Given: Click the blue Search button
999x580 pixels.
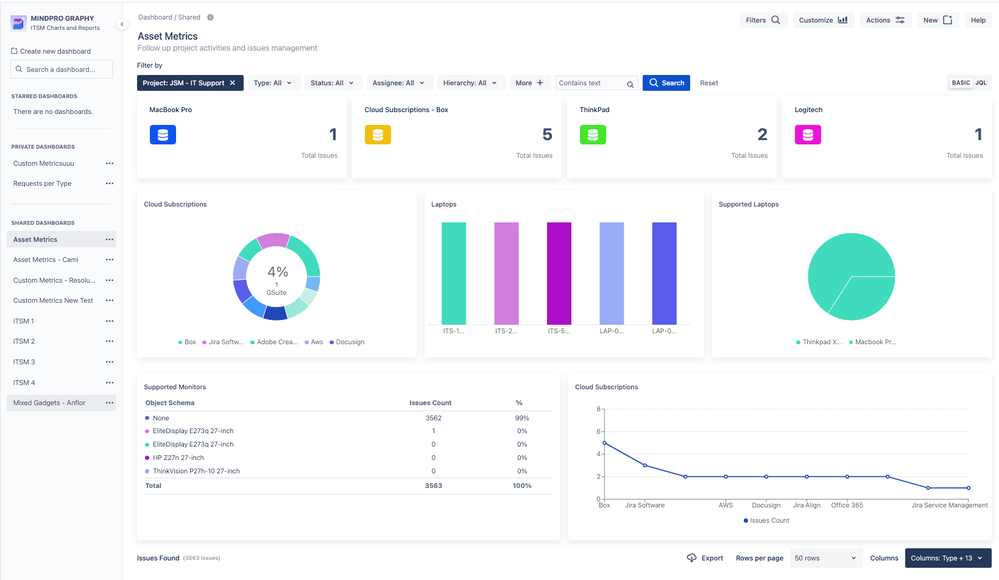Looking at the screenshot, I should (666, 83).
